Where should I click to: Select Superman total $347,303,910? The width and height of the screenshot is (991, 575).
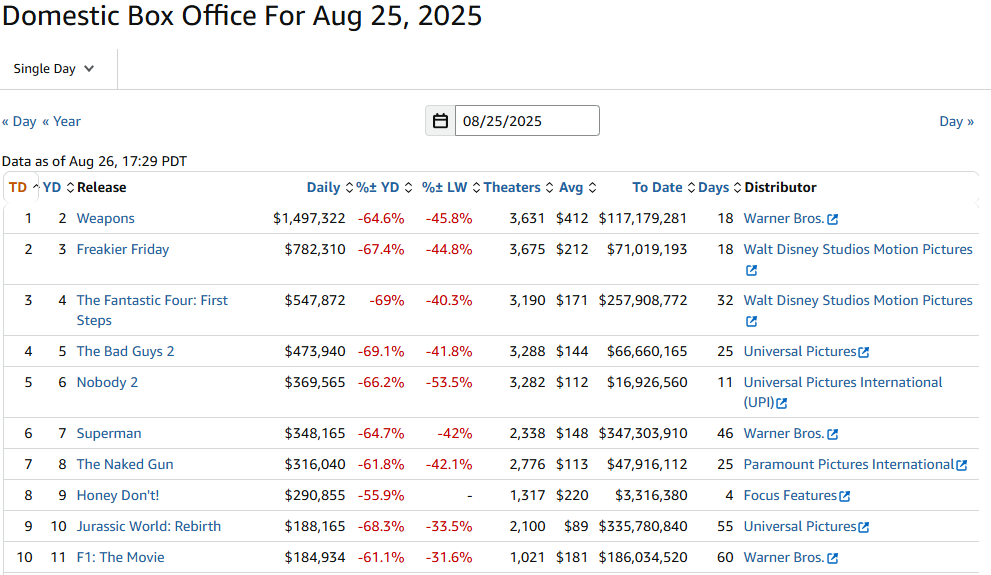(x=643, y=433)
